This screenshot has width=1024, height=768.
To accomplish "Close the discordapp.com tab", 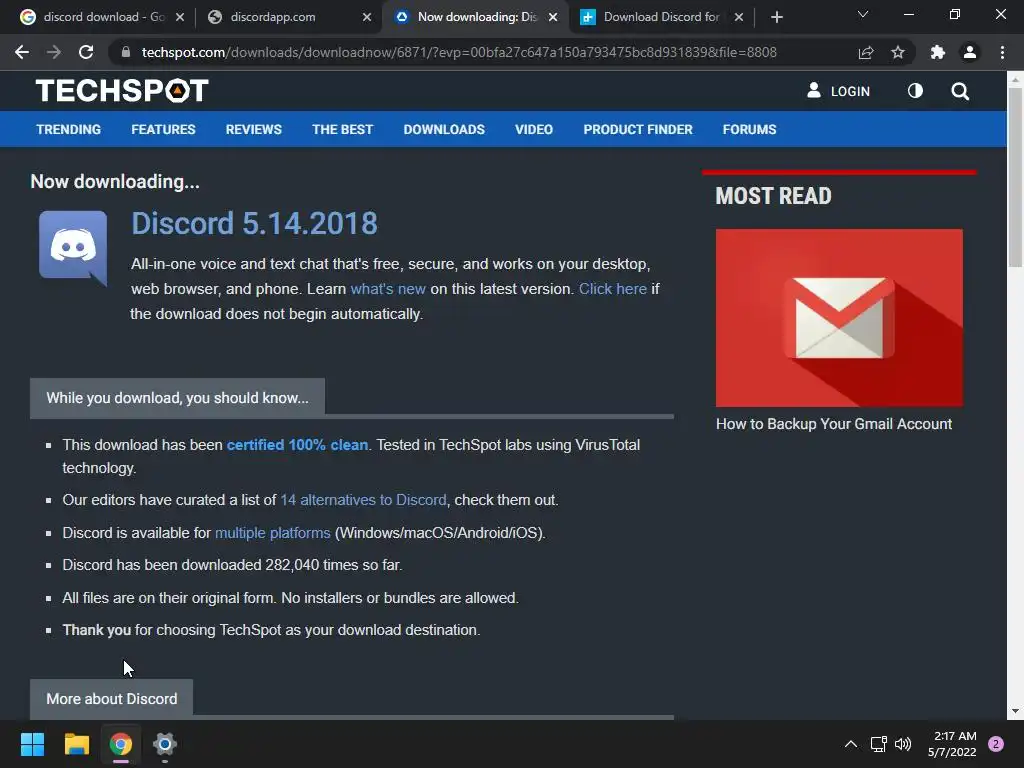I will pyautogui.click(x=366, y=17).
